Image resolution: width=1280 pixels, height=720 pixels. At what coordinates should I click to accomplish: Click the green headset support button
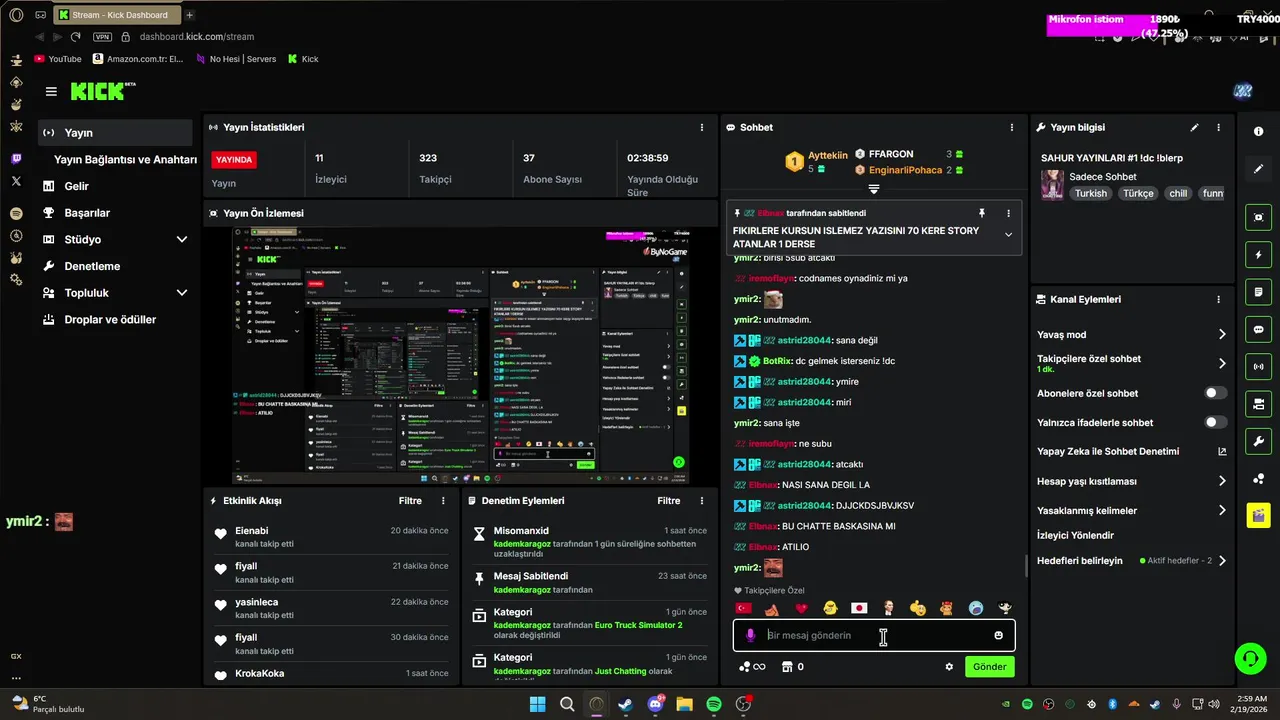point(1250,658)
